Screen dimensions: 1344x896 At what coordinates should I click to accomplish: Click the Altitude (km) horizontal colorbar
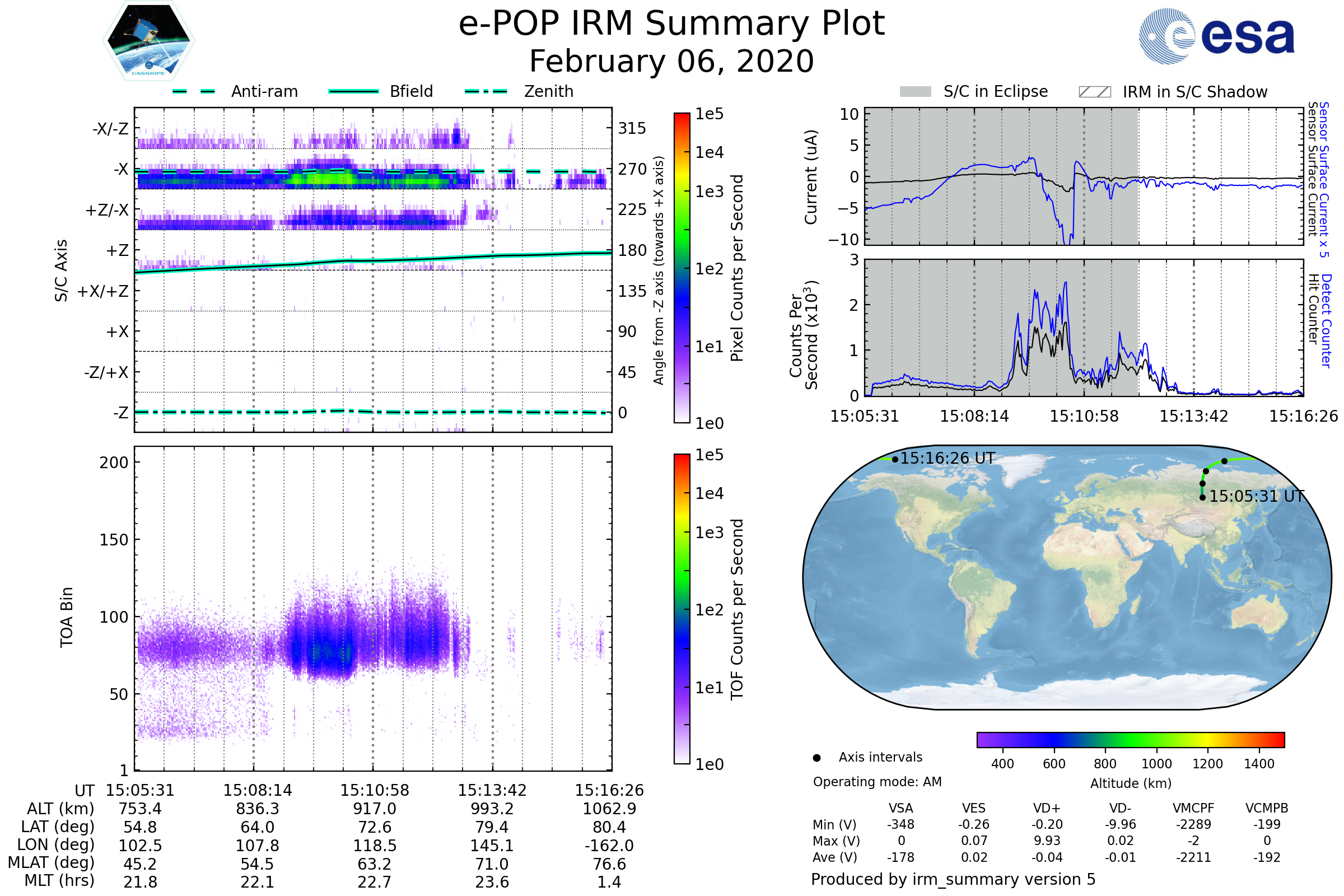click(x=1130, y=739)
